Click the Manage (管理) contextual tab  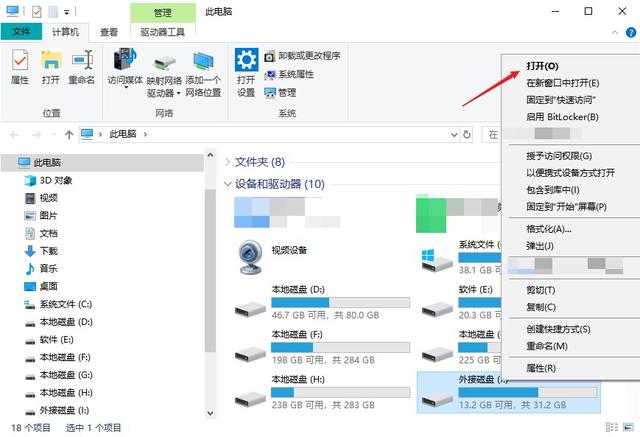(x=163, y=13)
